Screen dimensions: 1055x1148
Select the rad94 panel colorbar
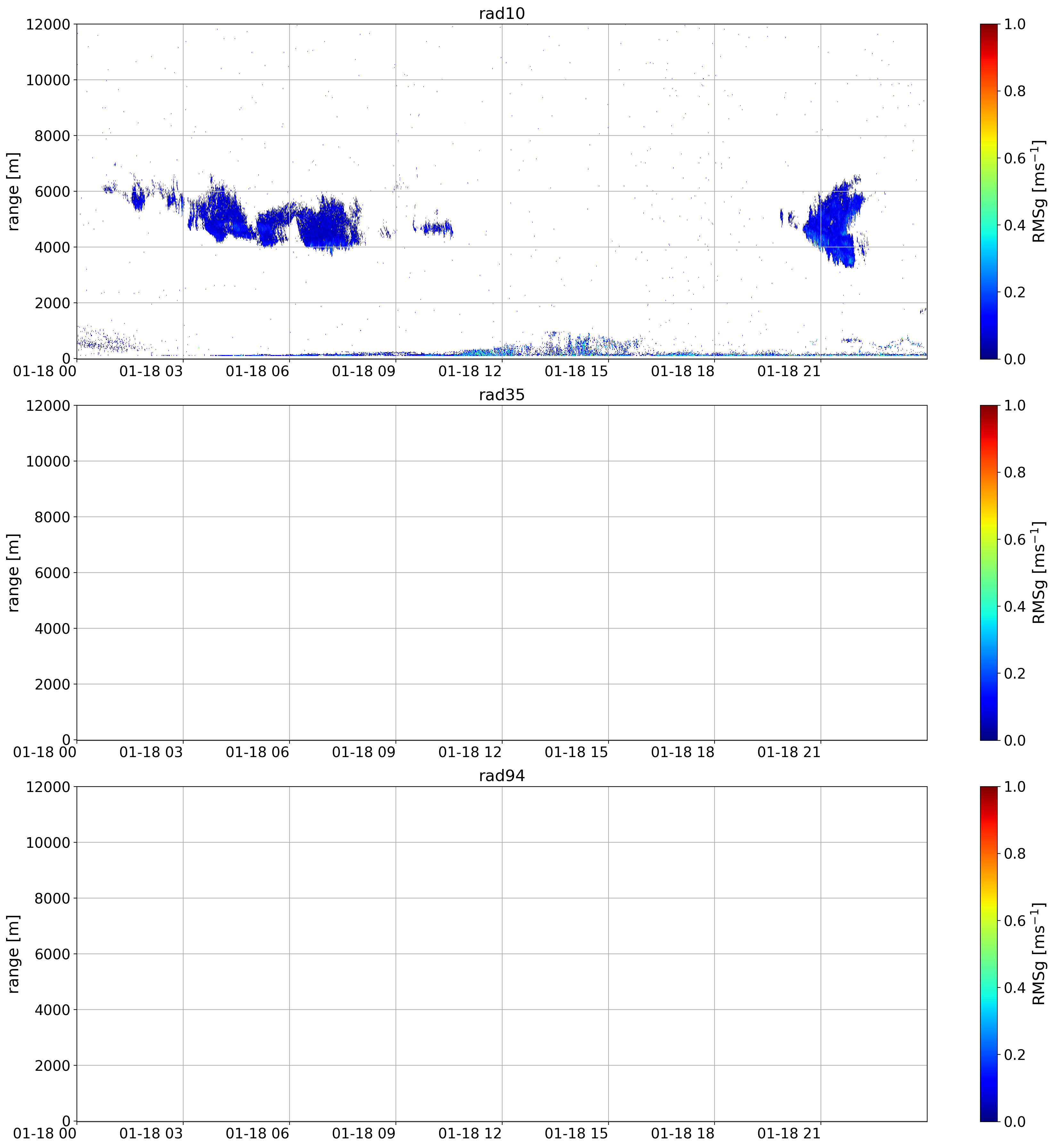click(989, 954)
